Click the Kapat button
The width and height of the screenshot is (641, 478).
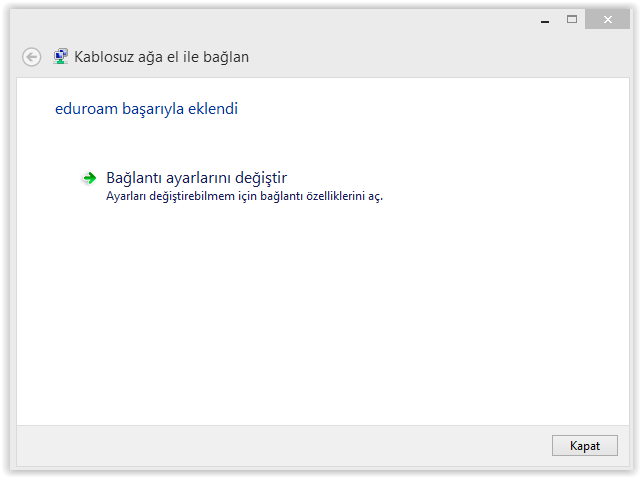click(x=585, y=445)
